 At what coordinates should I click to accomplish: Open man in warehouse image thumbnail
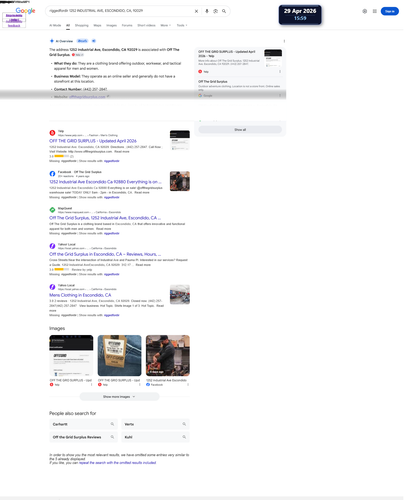168,355
